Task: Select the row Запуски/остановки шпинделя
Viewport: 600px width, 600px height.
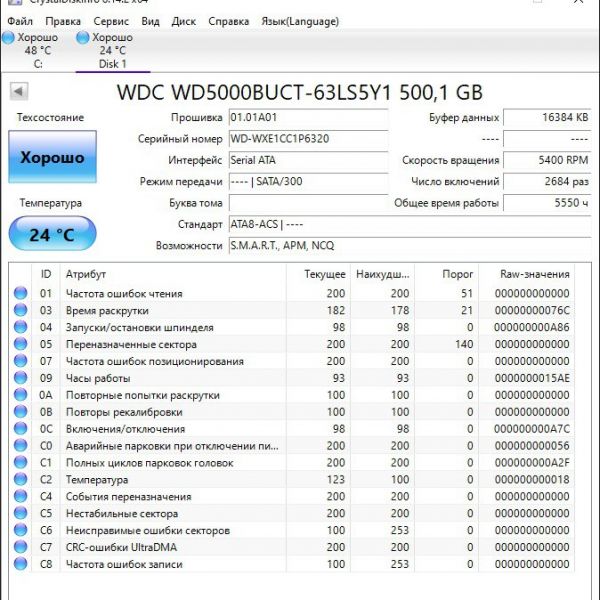Action: point(292,327)
